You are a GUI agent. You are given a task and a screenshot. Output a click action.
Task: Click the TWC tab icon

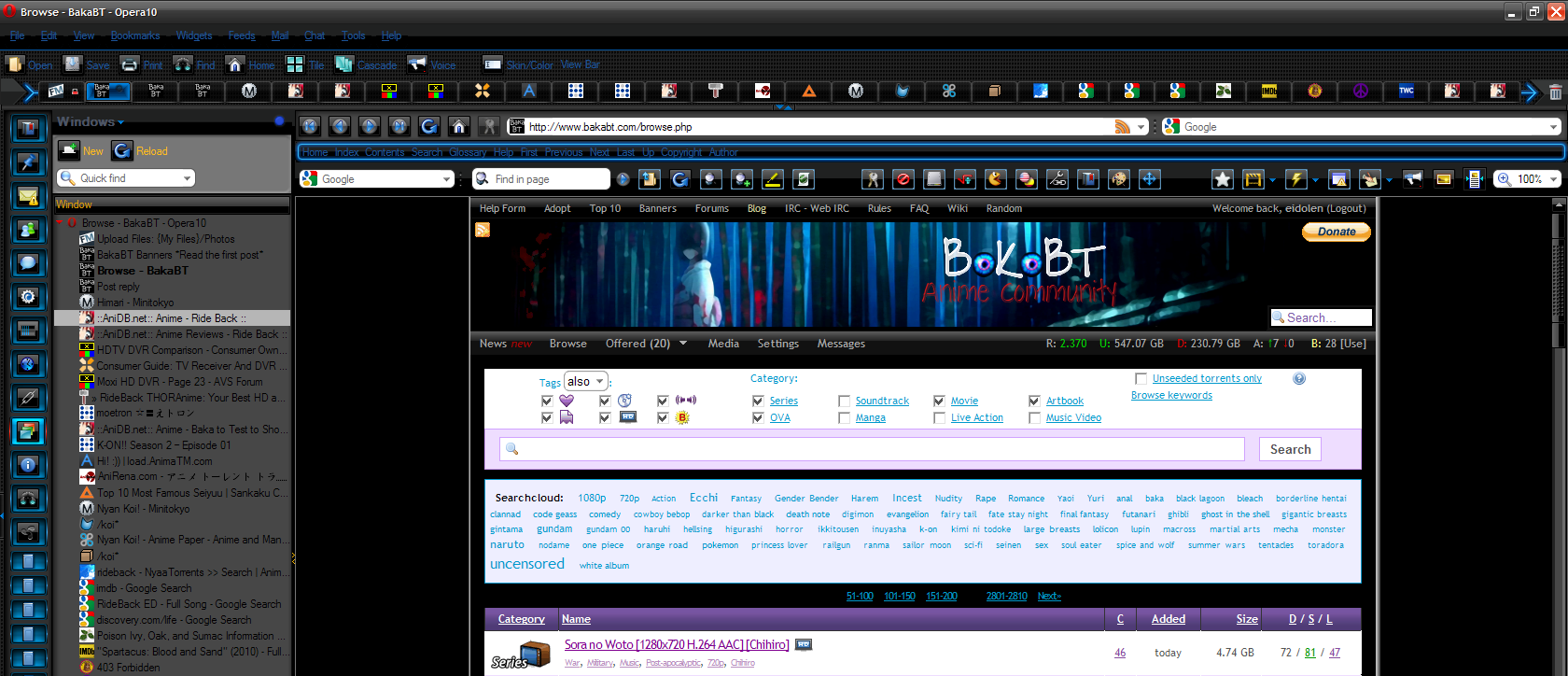point(1407,91)
